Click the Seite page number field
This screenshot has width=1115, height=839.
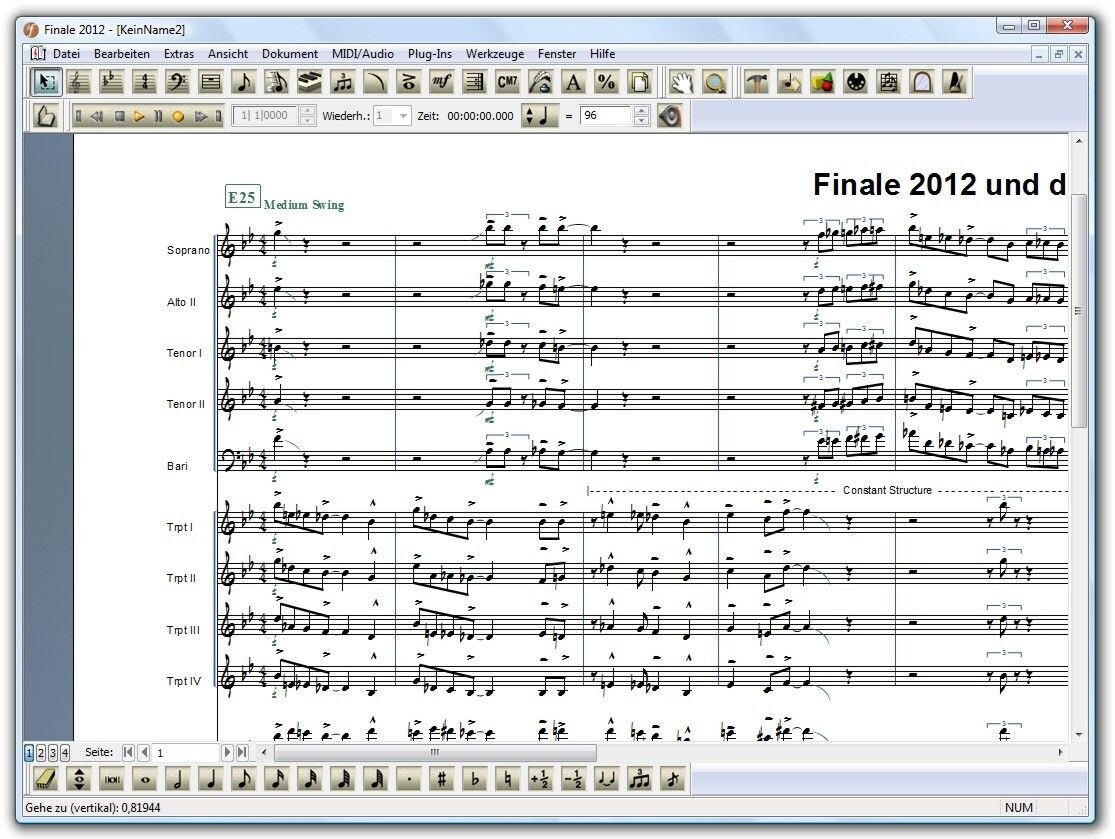click(x=186, y=752)
